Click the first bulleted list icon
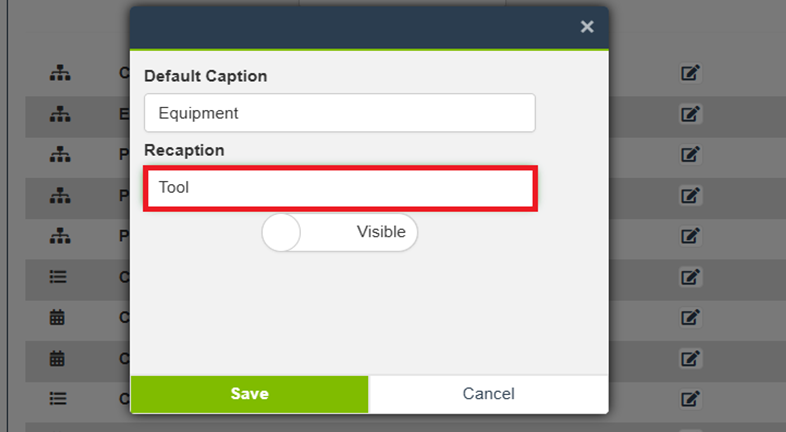Image resolution: width=786 pixels, height=432 pixels. coord(58,277)
